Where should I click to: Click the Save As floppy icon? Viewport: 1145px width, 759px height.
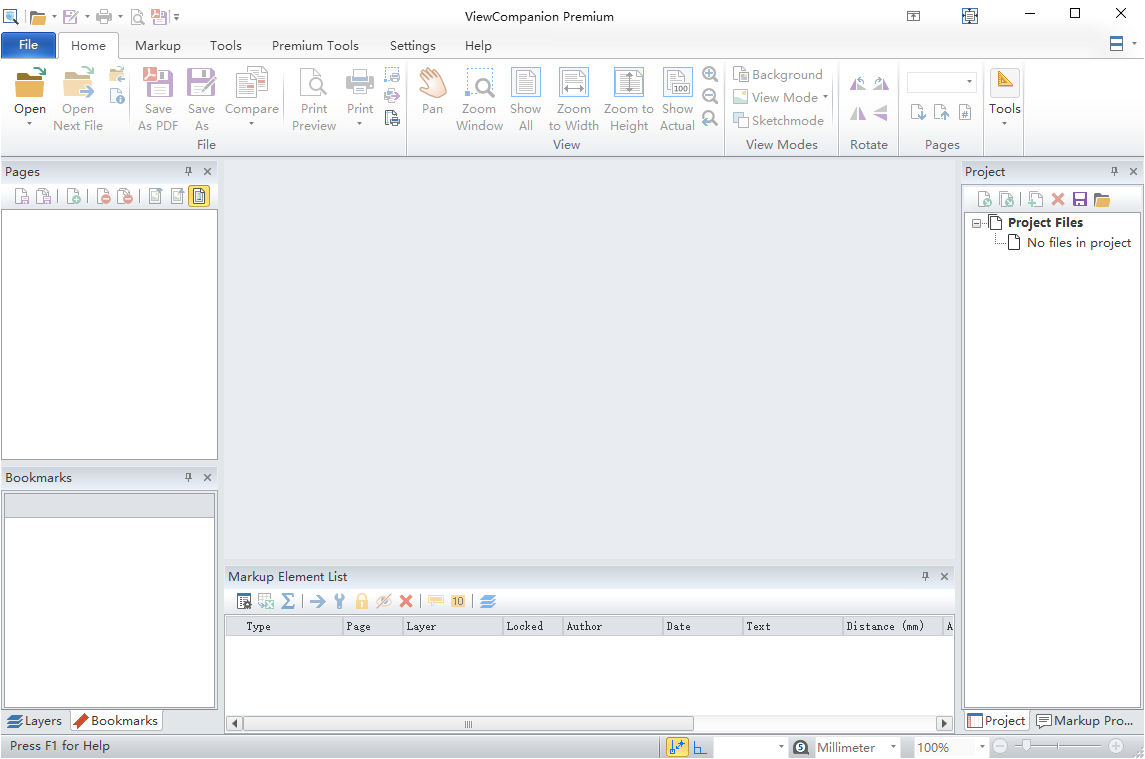202,83
